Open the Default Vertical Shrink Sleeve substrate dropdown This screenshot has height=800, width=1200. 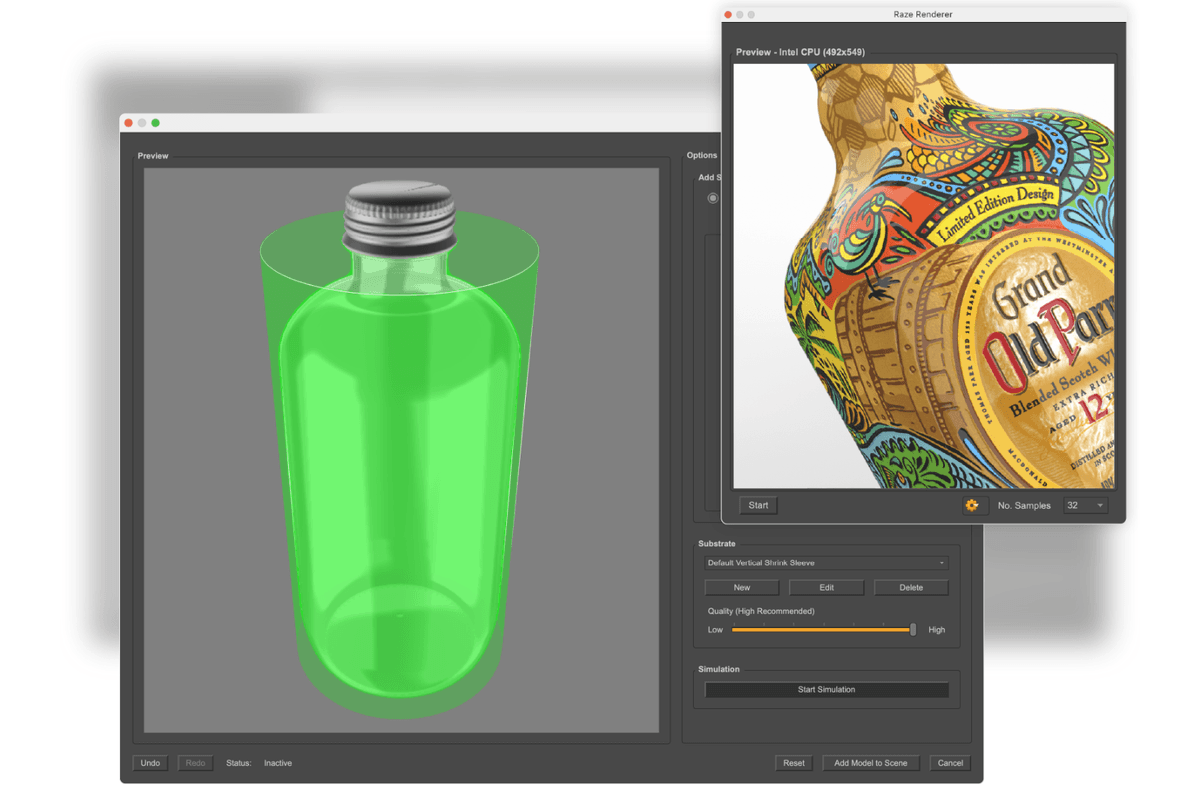826,563
